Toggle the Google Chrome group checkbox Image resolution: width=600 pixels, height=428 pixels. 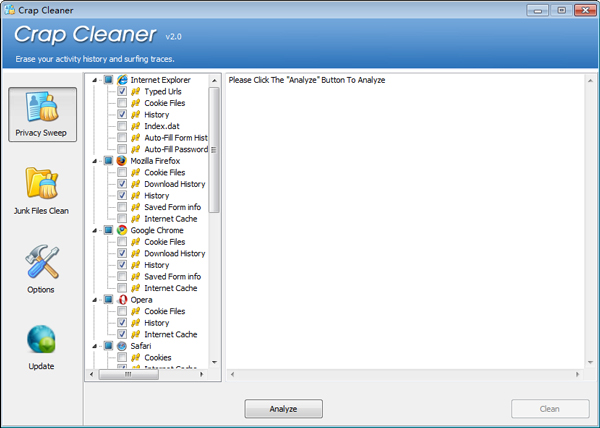pyautogui.click(x=108, y=230)
